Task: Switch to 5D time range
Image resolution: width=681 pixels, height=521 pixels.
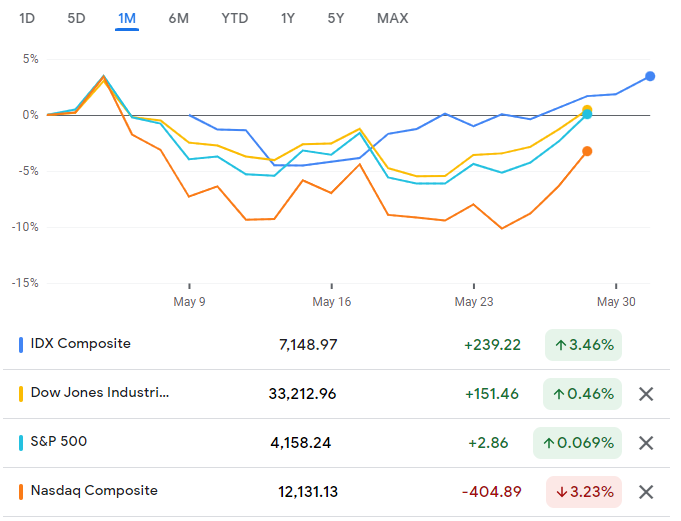Action: pos(76,18)
